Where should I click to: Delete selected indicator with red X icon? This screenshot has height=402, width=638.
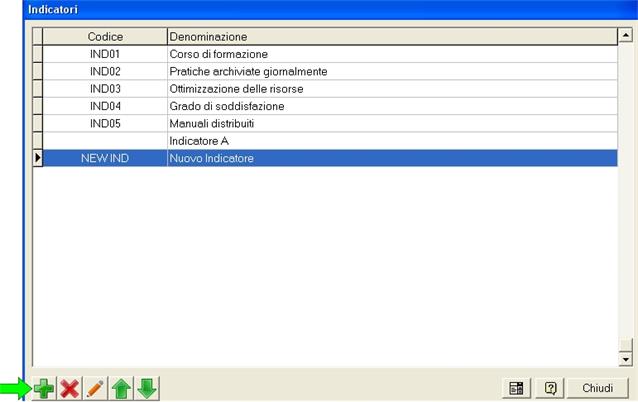69,388
